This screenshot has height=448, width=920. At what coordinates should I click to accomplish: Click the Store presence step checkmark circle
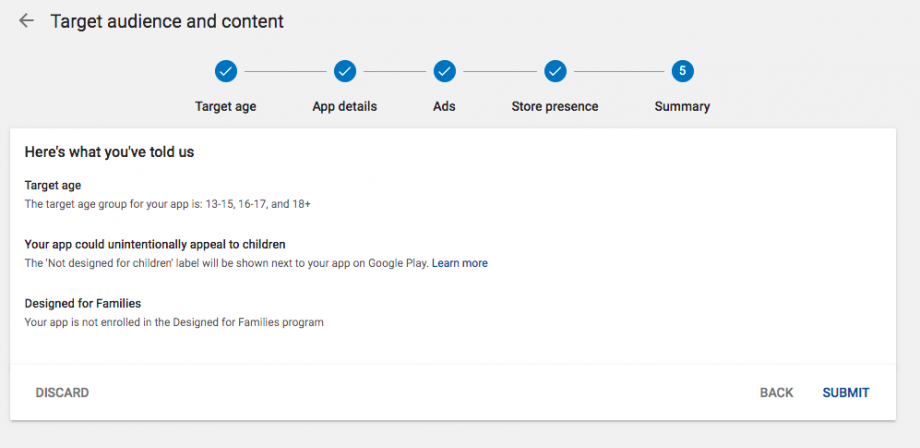point(555,71)
